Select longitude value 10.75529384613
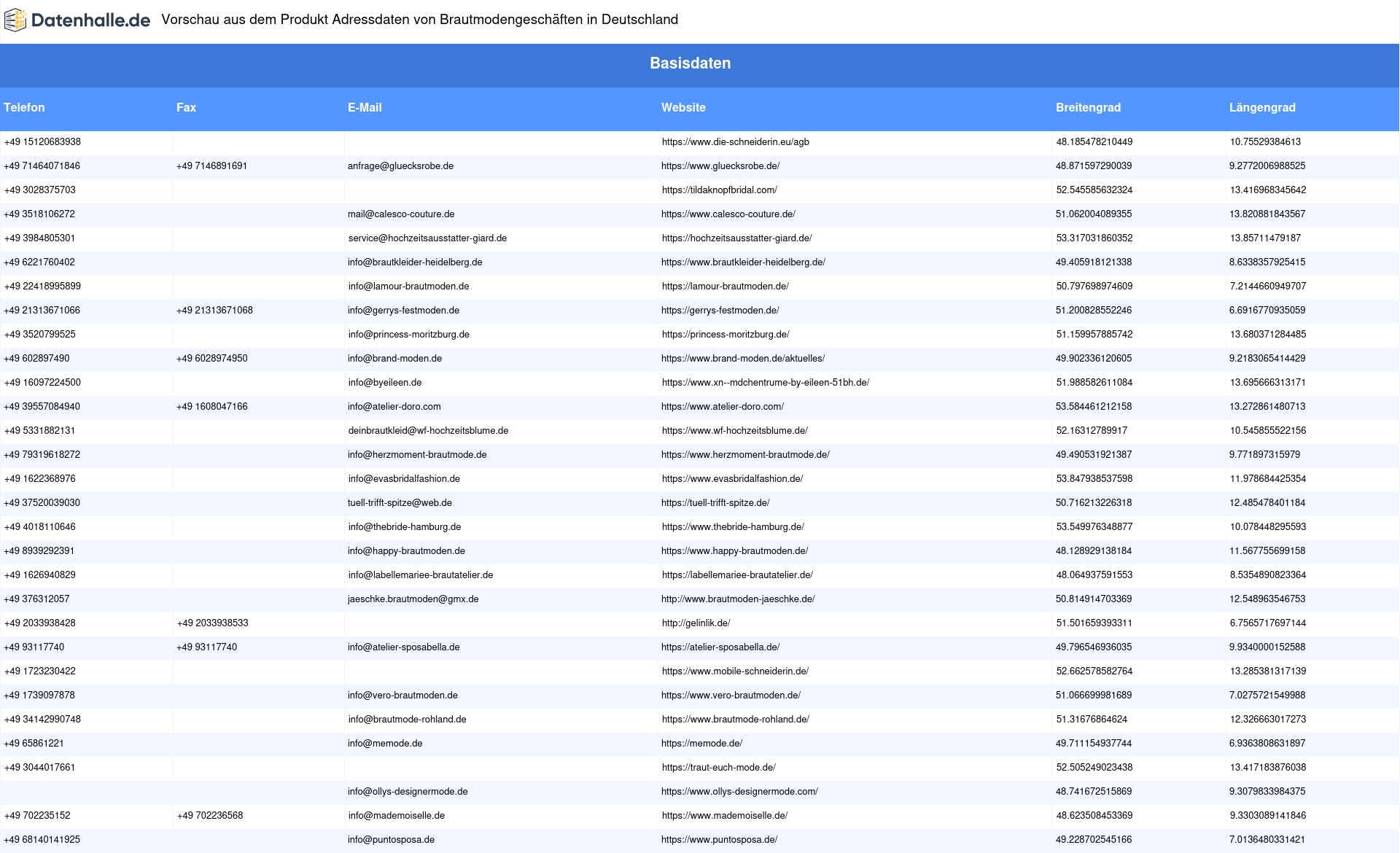The height and width of the screenshot is (853, 1400). click(1265, 142)
